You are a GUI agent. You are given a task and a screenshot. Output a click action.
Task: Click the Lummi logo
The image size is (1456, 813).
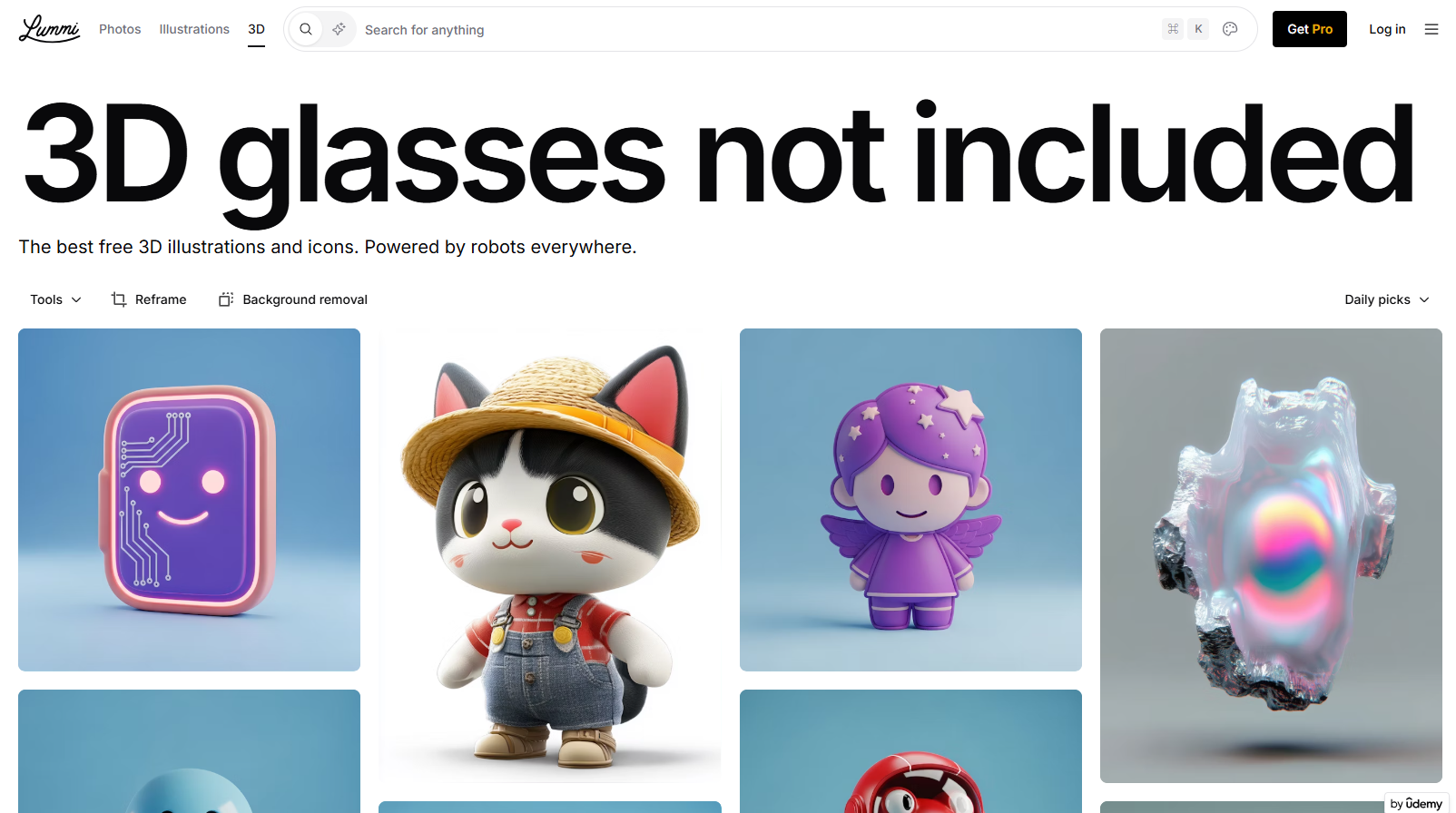49,29
